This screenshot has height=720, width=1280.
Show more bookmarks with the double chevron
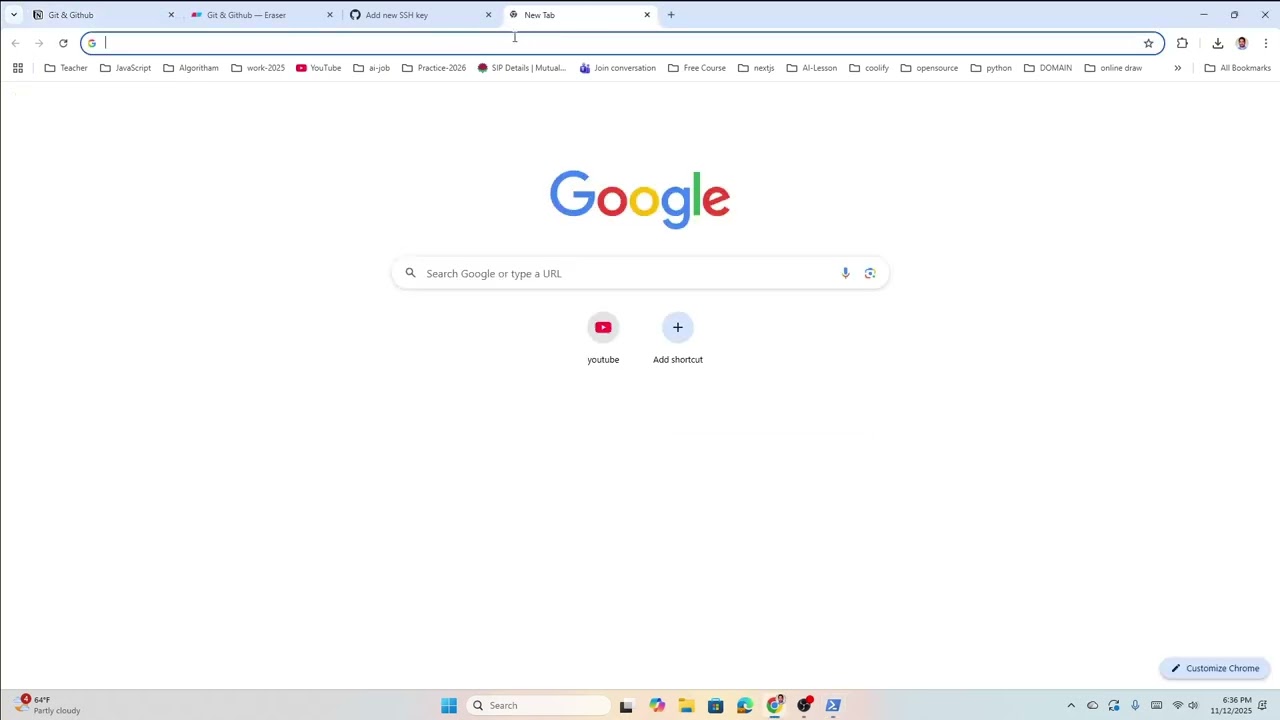[x=1177, y=68]
